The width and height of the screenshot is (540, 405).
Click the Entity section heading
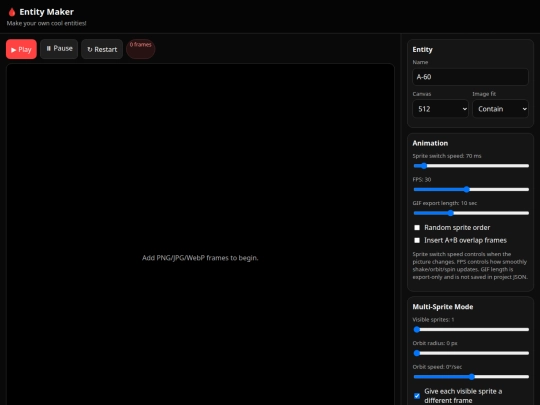pyautogui.click(x=423, y=50)
